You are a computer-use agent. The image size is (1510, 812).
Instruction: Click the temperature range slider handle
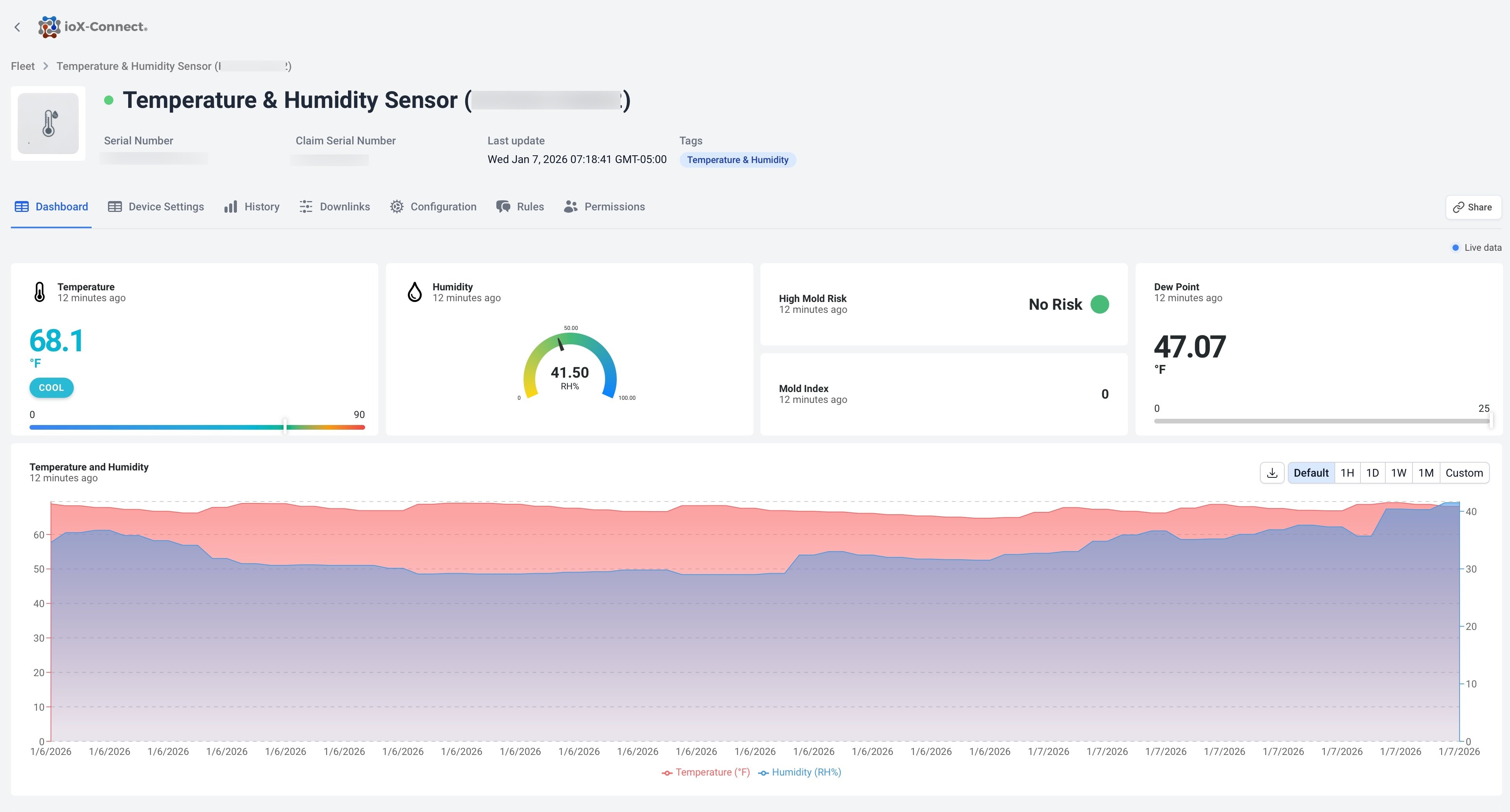pyautogui.click(x=285, y=426)
